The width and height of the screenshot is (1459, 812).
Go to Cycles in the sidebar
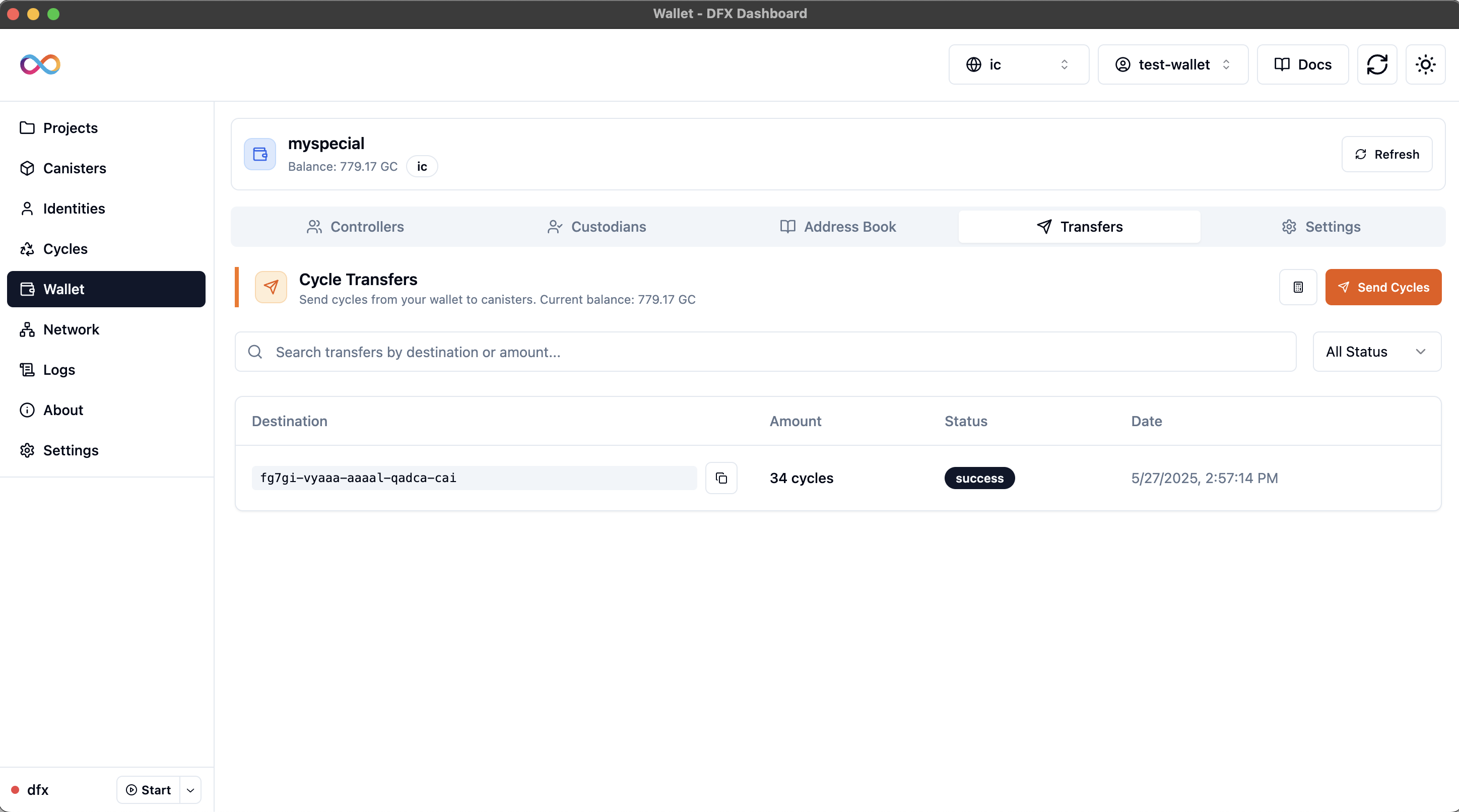point(65,248)
